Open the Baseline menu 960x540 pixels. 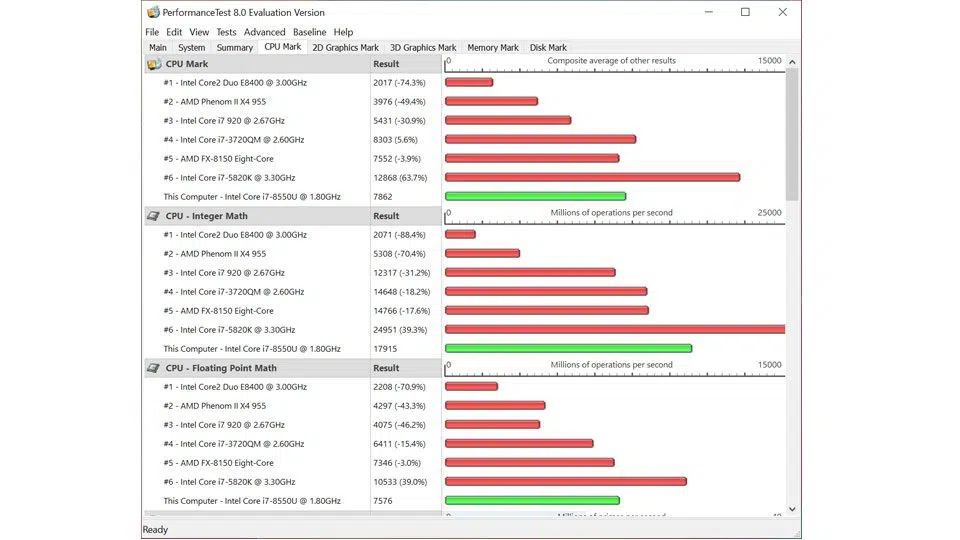pyautogui.click(x=309, y=32)
